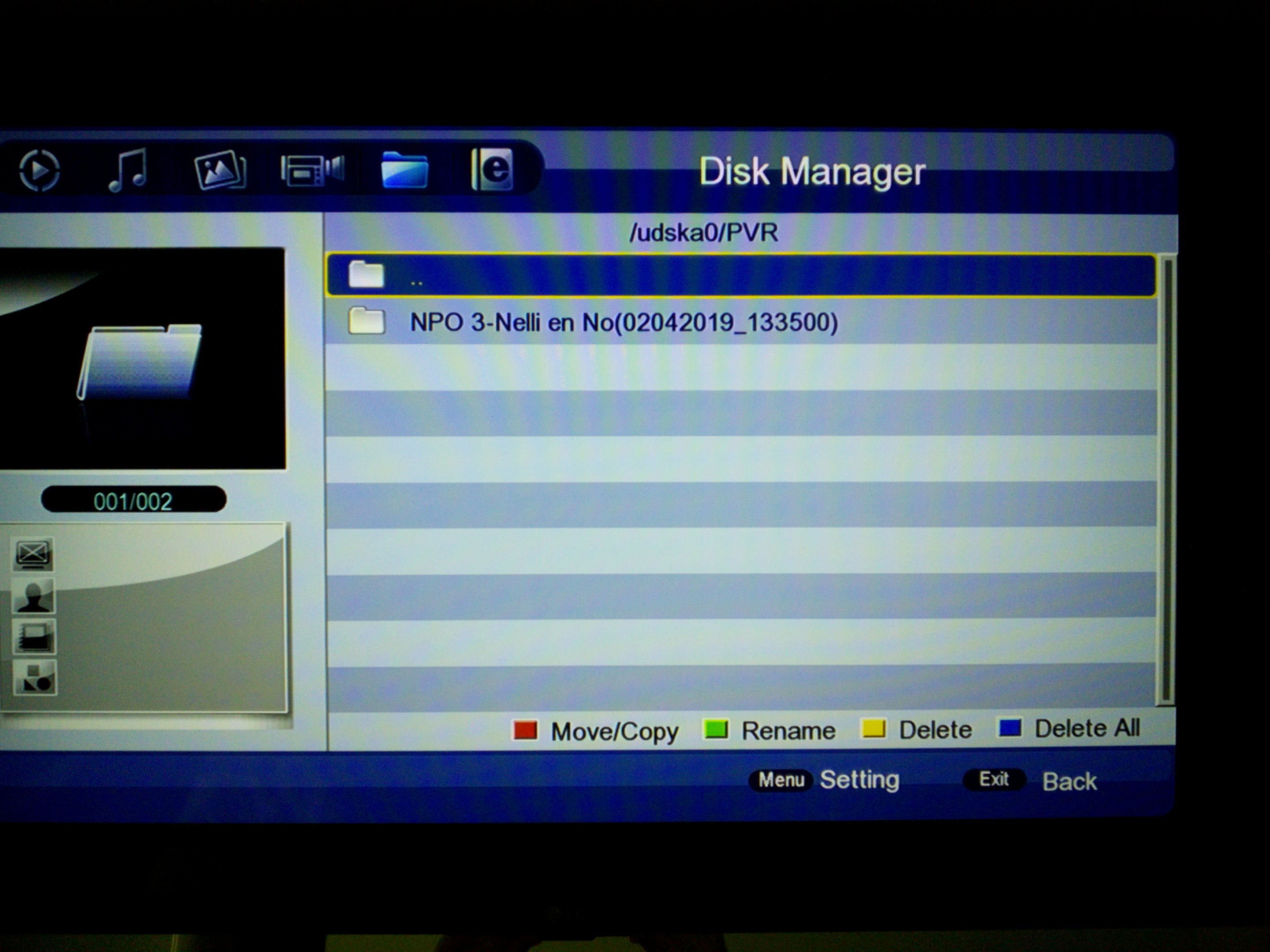Click the folder icon of the '..' row
The width and height of the screenshot is (1270, 952).
(x=366, y=274)
